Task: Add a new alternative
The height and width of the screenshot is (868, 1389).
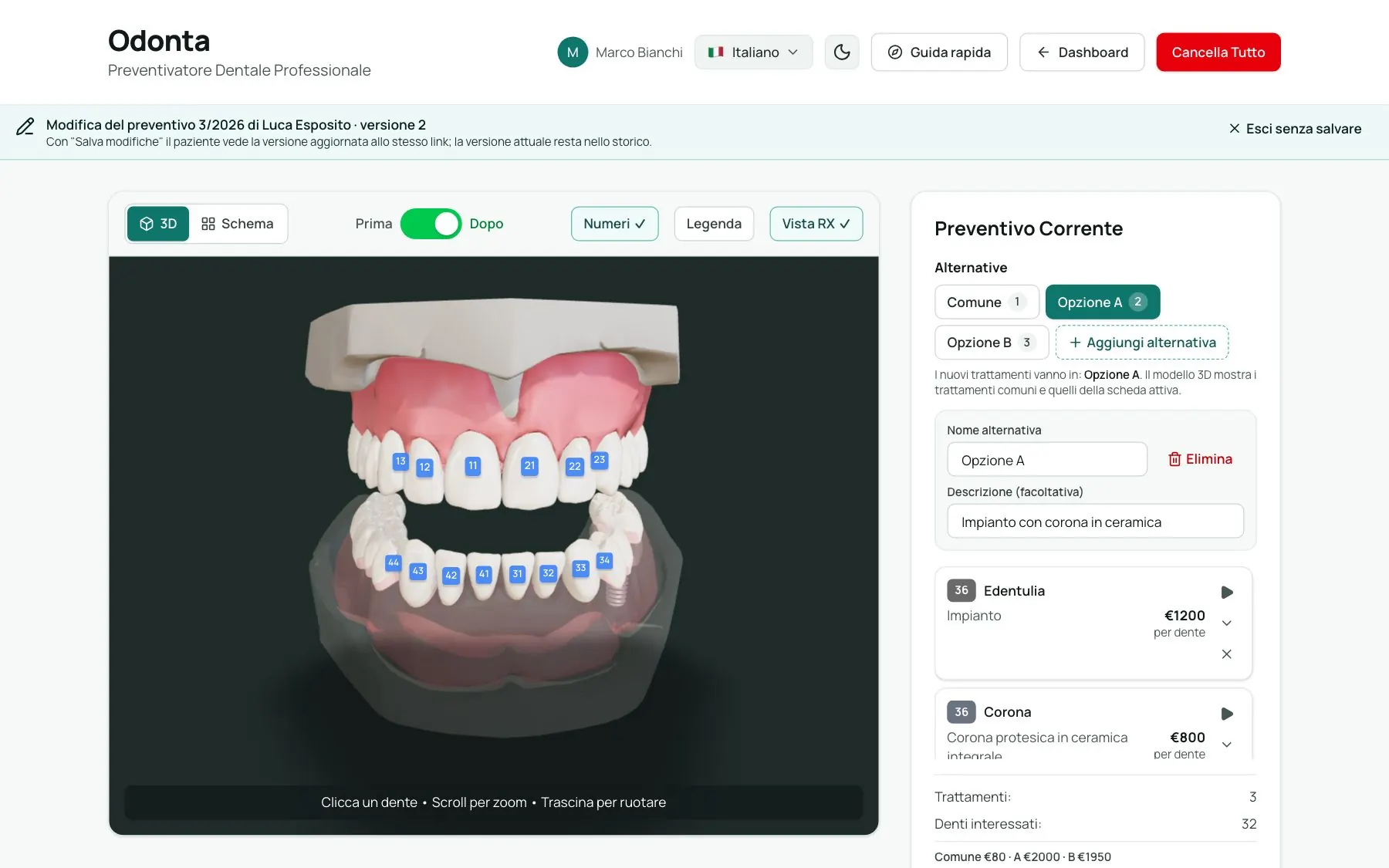Action: [x=1142, y=343]
